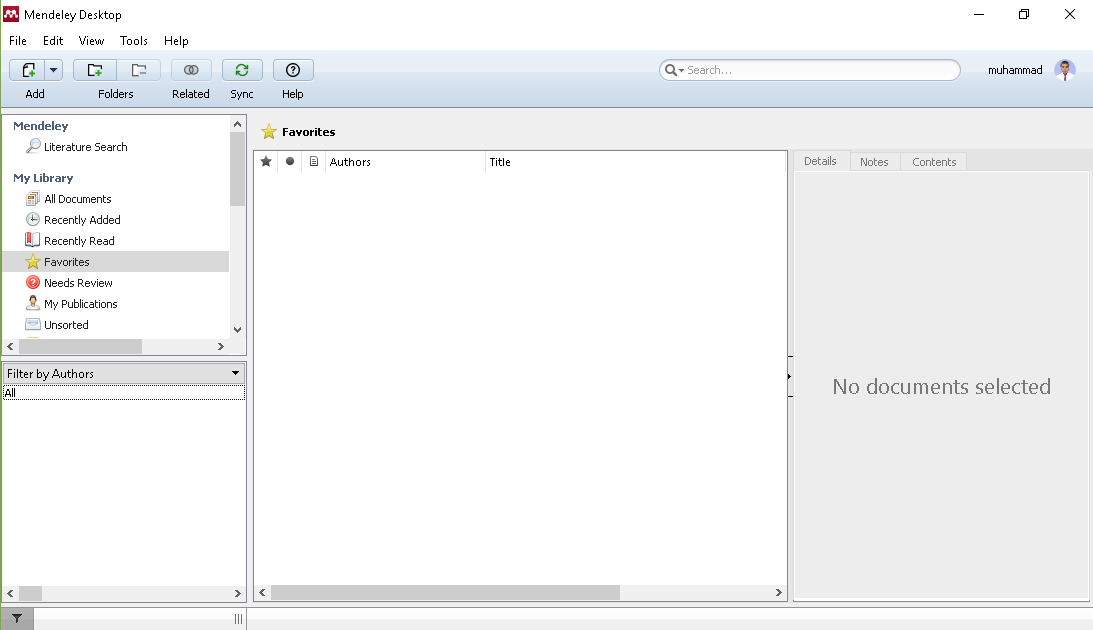This screenshot has height=630, width=1093.
Task: Click the remove folder icon
Action: 139,70
